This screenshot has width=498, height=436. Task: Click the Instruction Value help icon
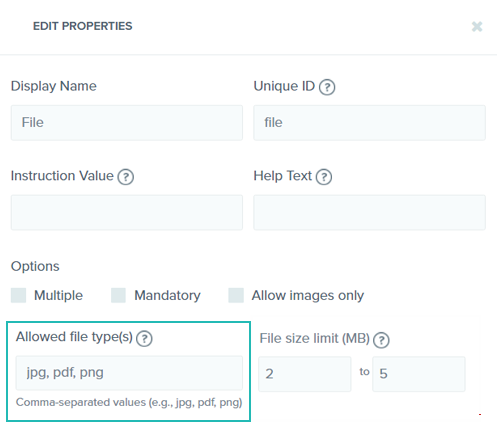[x=126, y=177]
